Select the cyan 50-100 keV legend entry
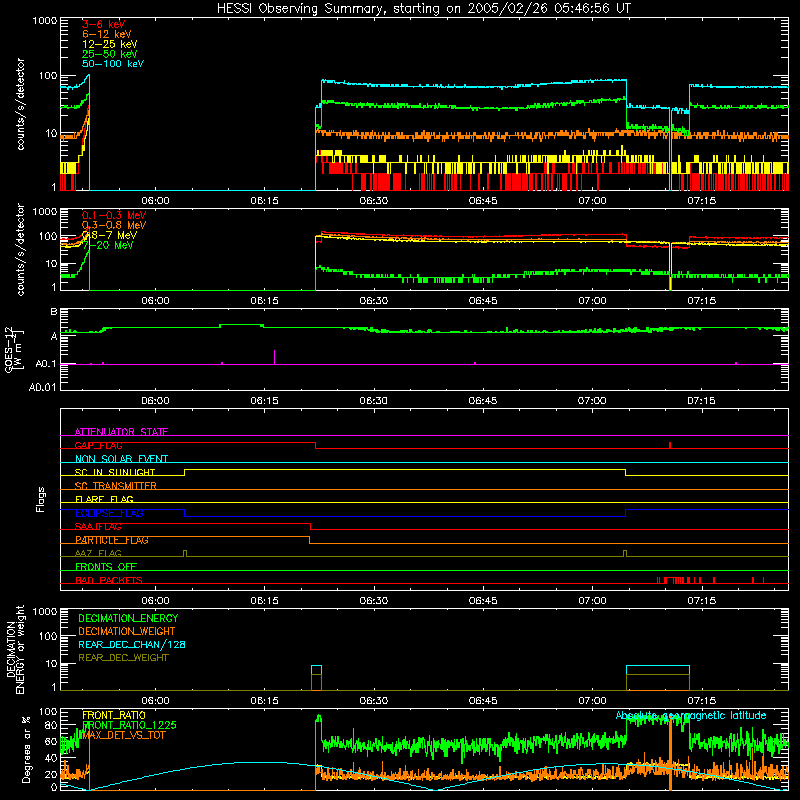Screen dimensions: 800x800 point(112,64)
